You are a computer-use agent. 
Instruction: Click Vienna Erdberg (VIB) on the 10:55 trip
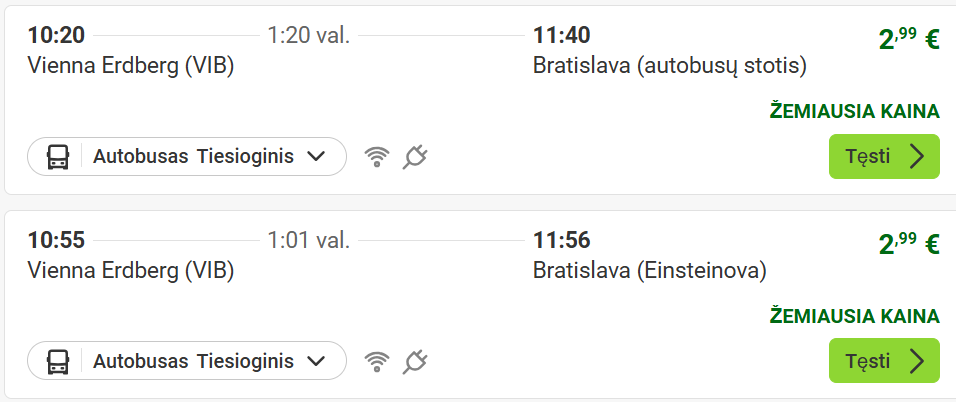tap(130, 270)
